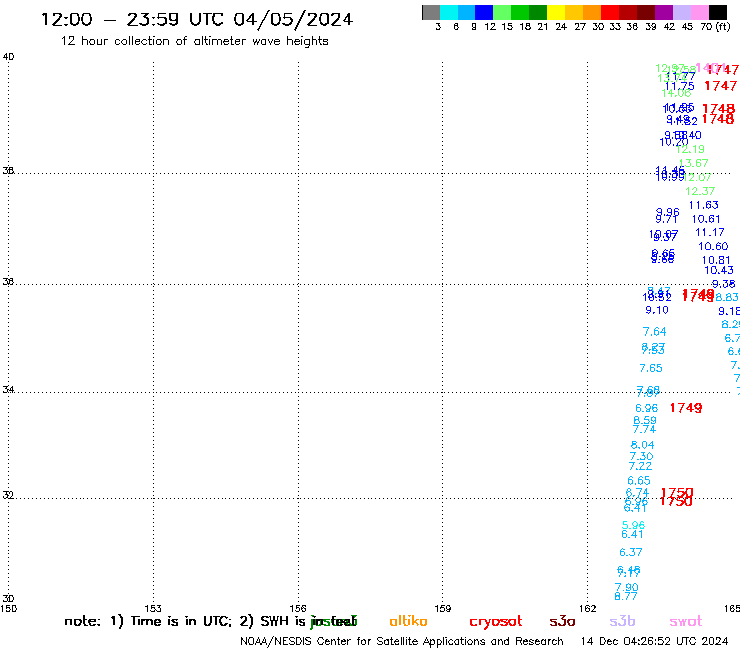This screenshot has height=650, width=740.
Task: Click the wave height value 7.30
Action: (x=641, y=456)
